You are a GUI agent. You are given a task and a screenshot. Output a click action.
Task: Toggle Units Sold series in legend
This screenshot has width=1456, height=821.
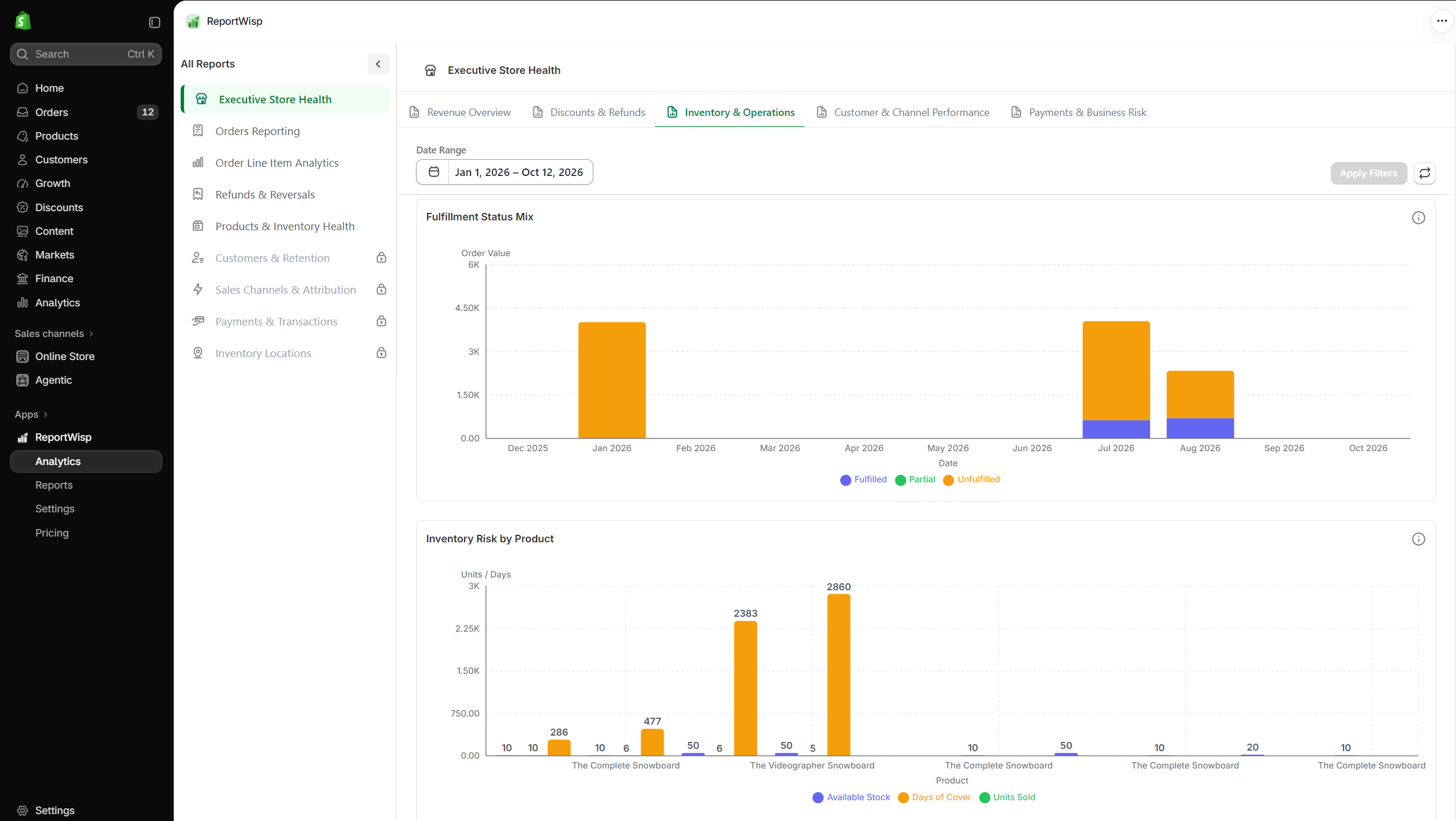point(1008,797)
